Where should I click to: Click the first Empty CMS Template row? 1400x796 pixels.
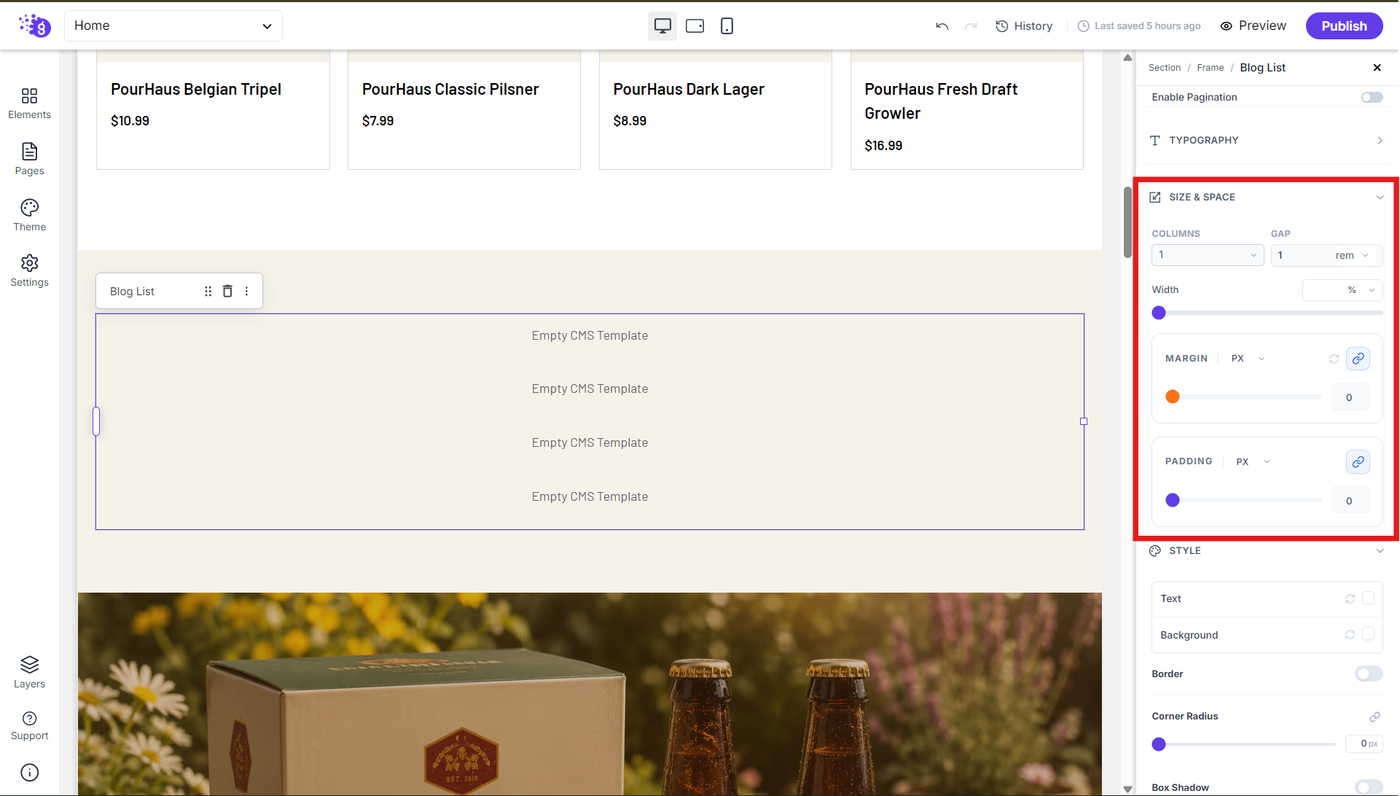(590, 336)
